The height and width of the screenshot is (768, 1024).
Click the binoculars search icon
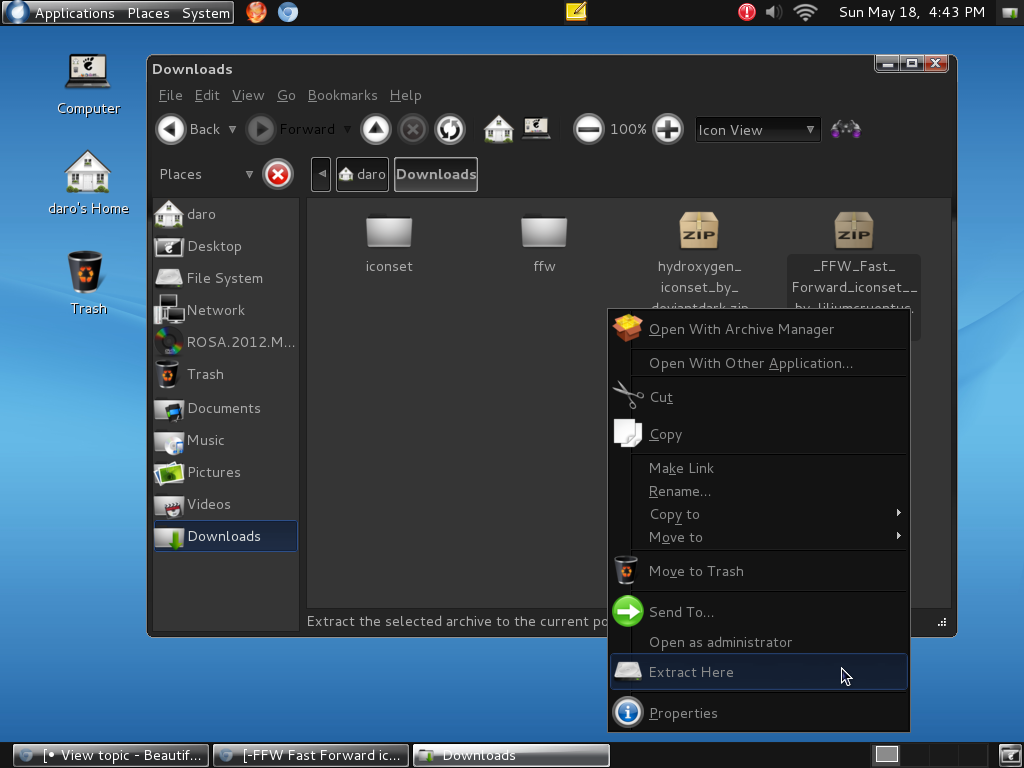(846, 129)
